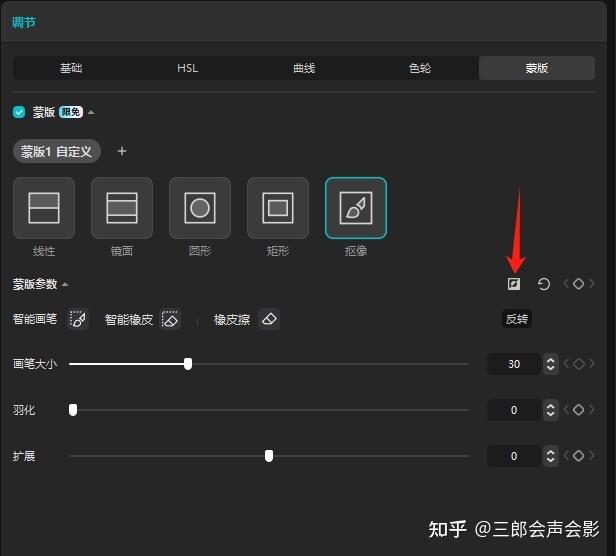Add a new mask with plus icon
The image size is (616, 556).
(122, 151)
